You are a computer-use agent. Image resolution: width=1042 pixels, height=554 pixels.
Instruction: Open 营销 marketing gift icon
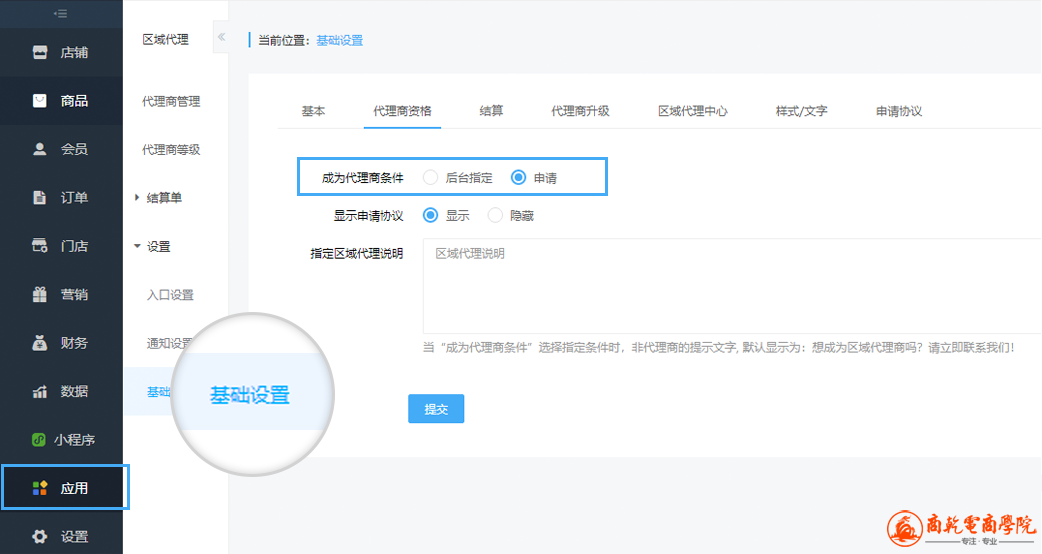click(x=40, y=294)
